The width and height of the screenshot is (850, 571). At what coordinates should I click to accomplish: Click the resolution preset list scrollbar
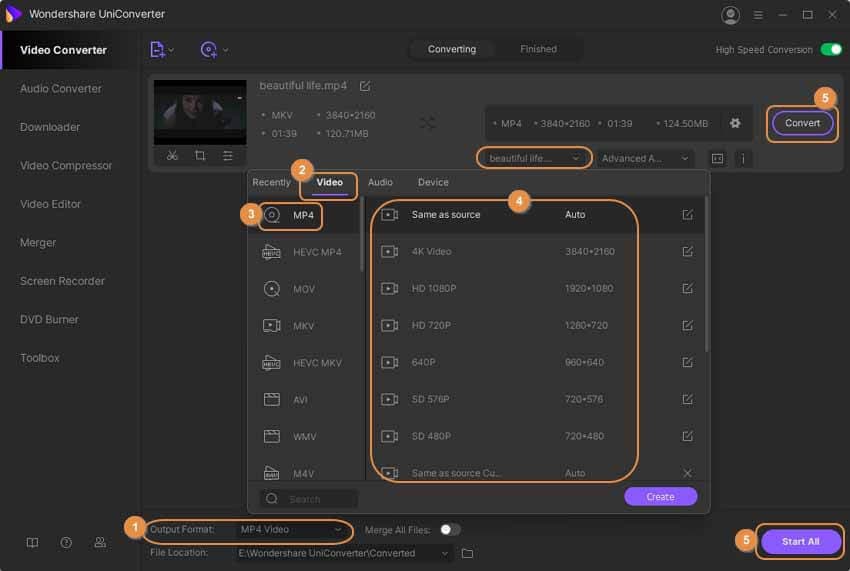click(x=706, y=274)
